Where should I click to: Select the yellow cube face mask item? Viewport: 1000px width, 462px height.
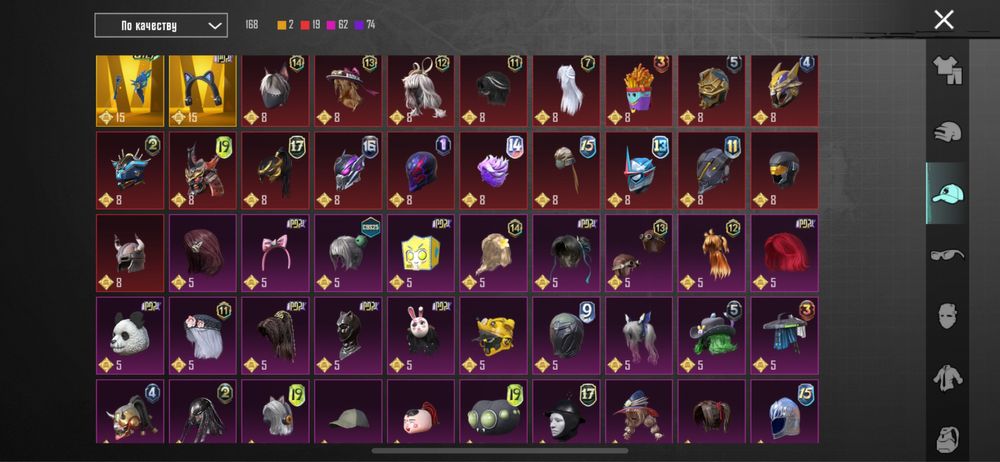pyautogui.click(x=421, y=253)
